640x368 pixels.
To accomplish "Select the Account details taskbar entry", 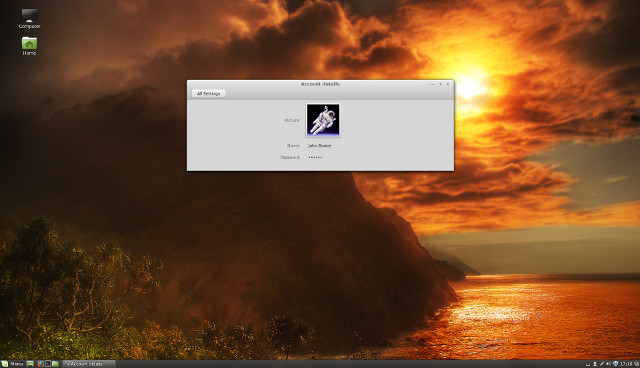I will (89, 364).
